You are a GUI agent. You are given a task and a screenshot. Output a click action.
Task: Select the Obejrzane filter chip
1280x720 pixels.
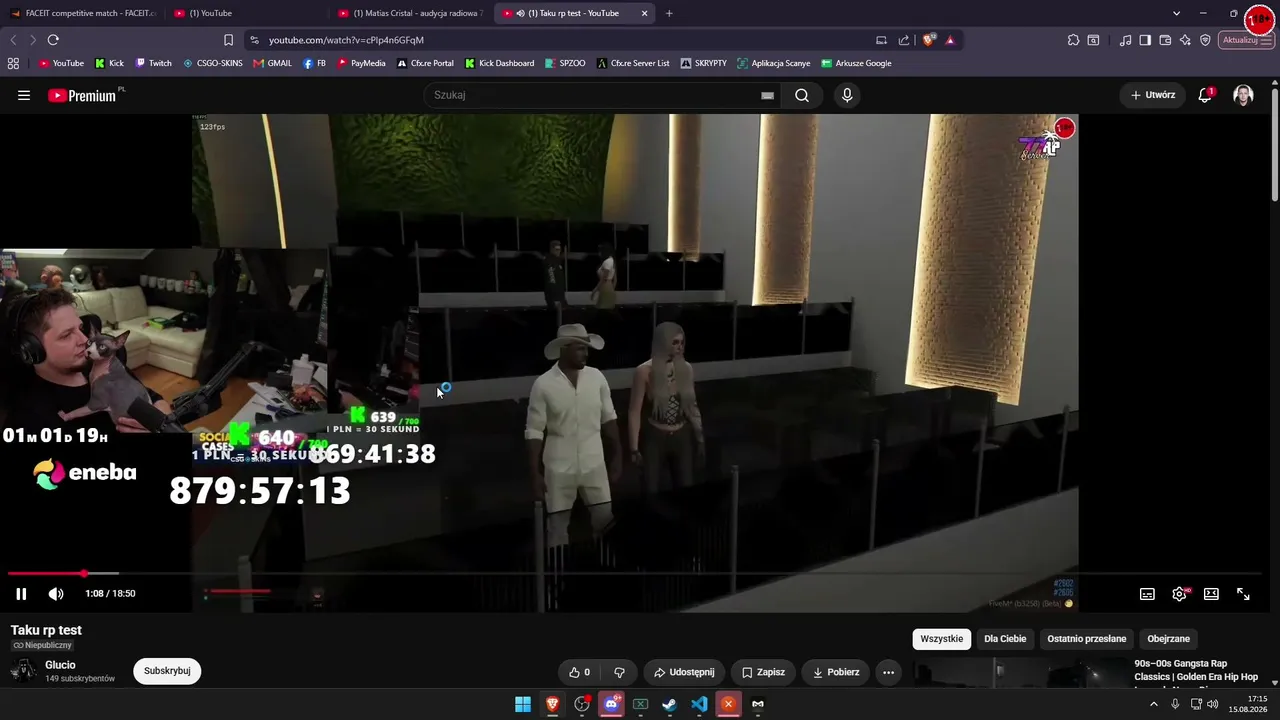point(1168,639)
